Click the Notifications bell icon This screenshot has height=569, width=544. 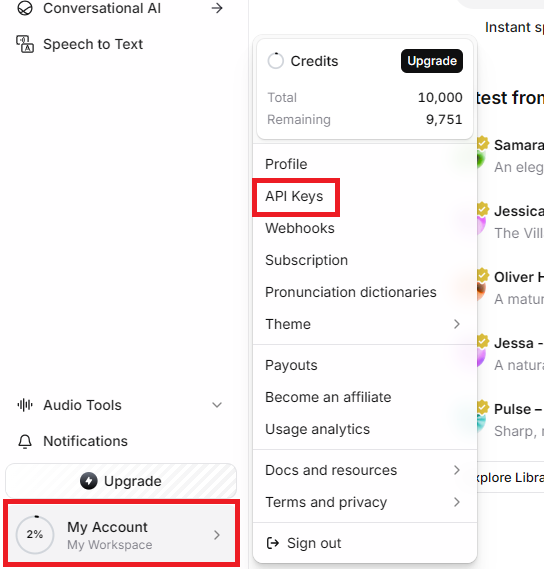(x=25, y=441)
